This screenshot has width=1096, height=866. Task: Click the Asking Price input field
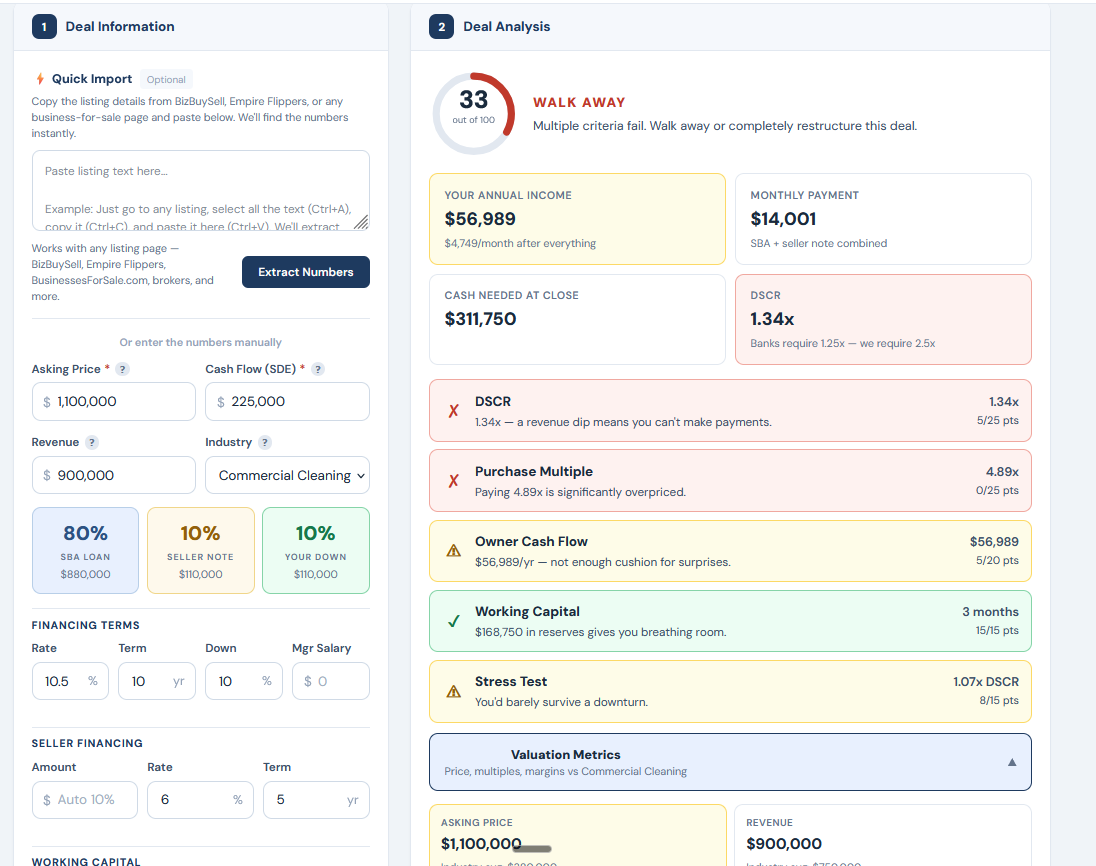coord(113,401)
